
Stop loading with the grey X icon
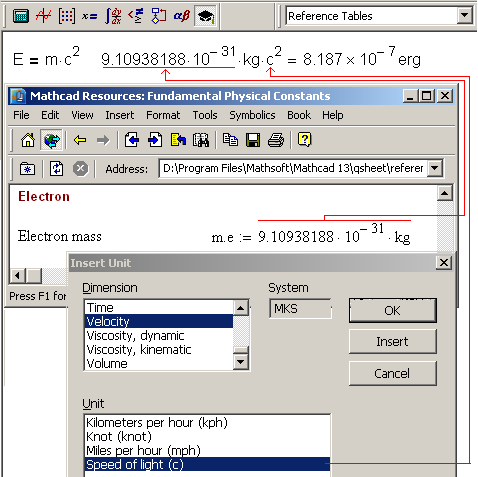coord(80,169)
